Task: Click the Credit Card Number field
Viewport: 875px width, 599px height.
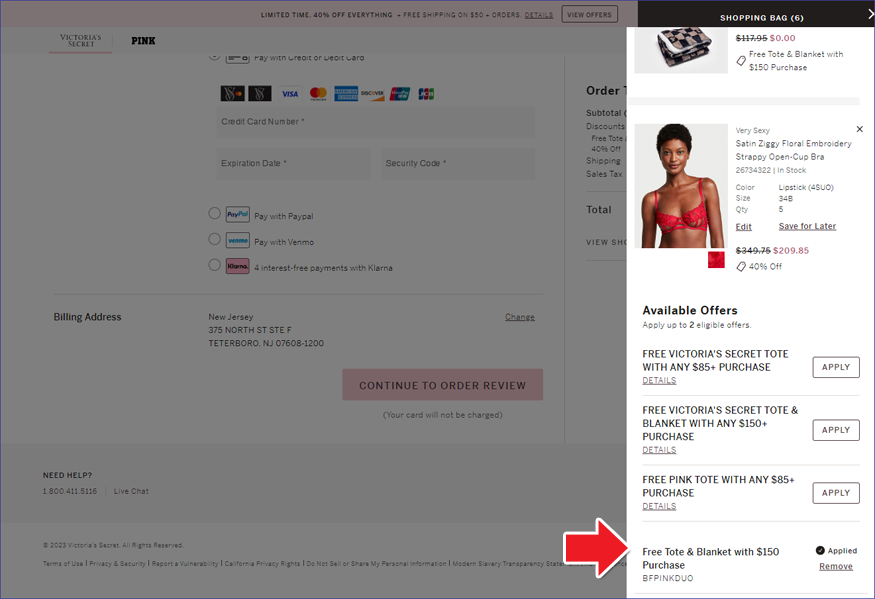Action: click(376, 122)
